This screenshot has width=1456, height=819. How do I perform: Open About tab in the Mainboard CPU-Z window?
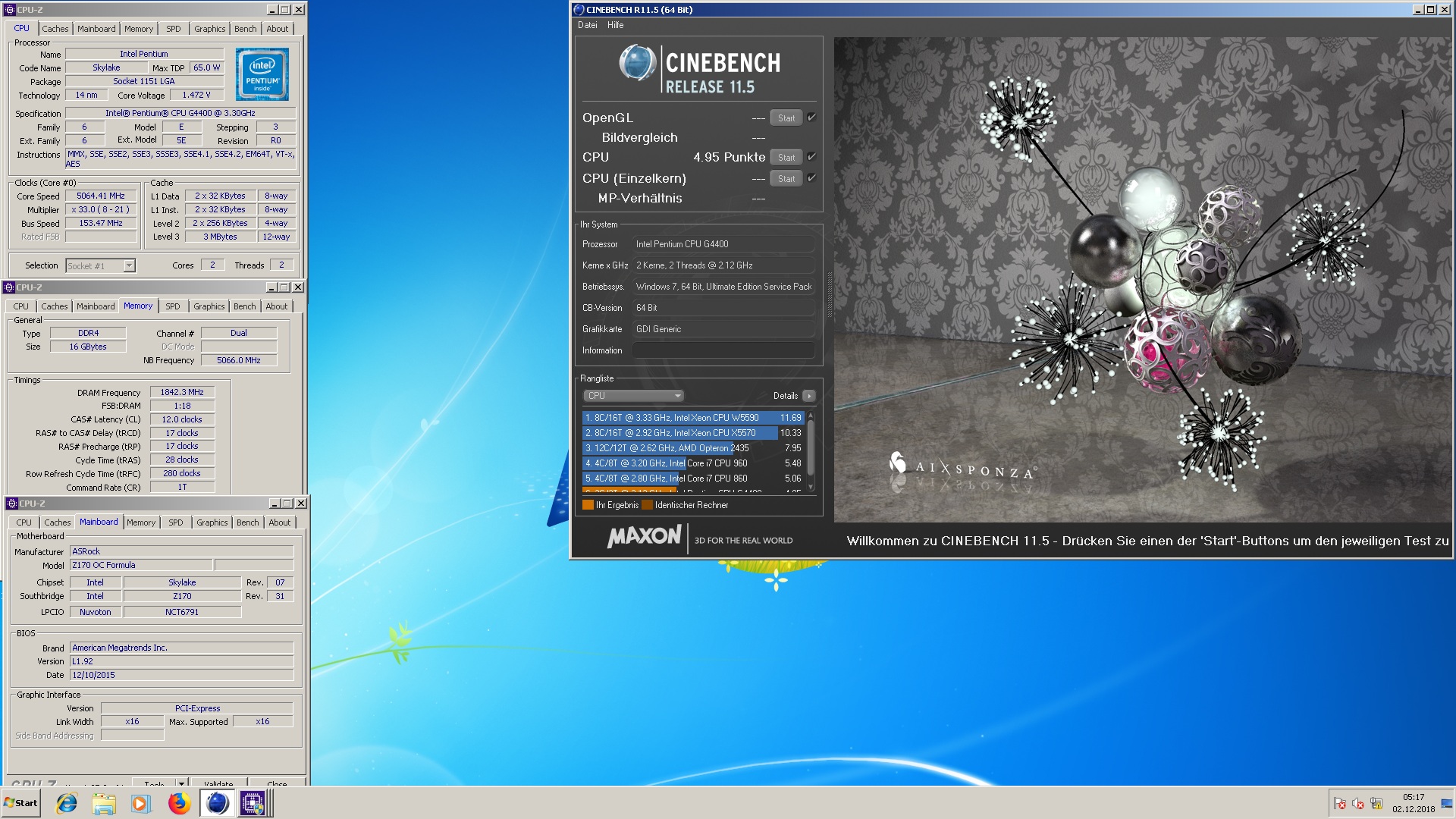click(279, 522)
